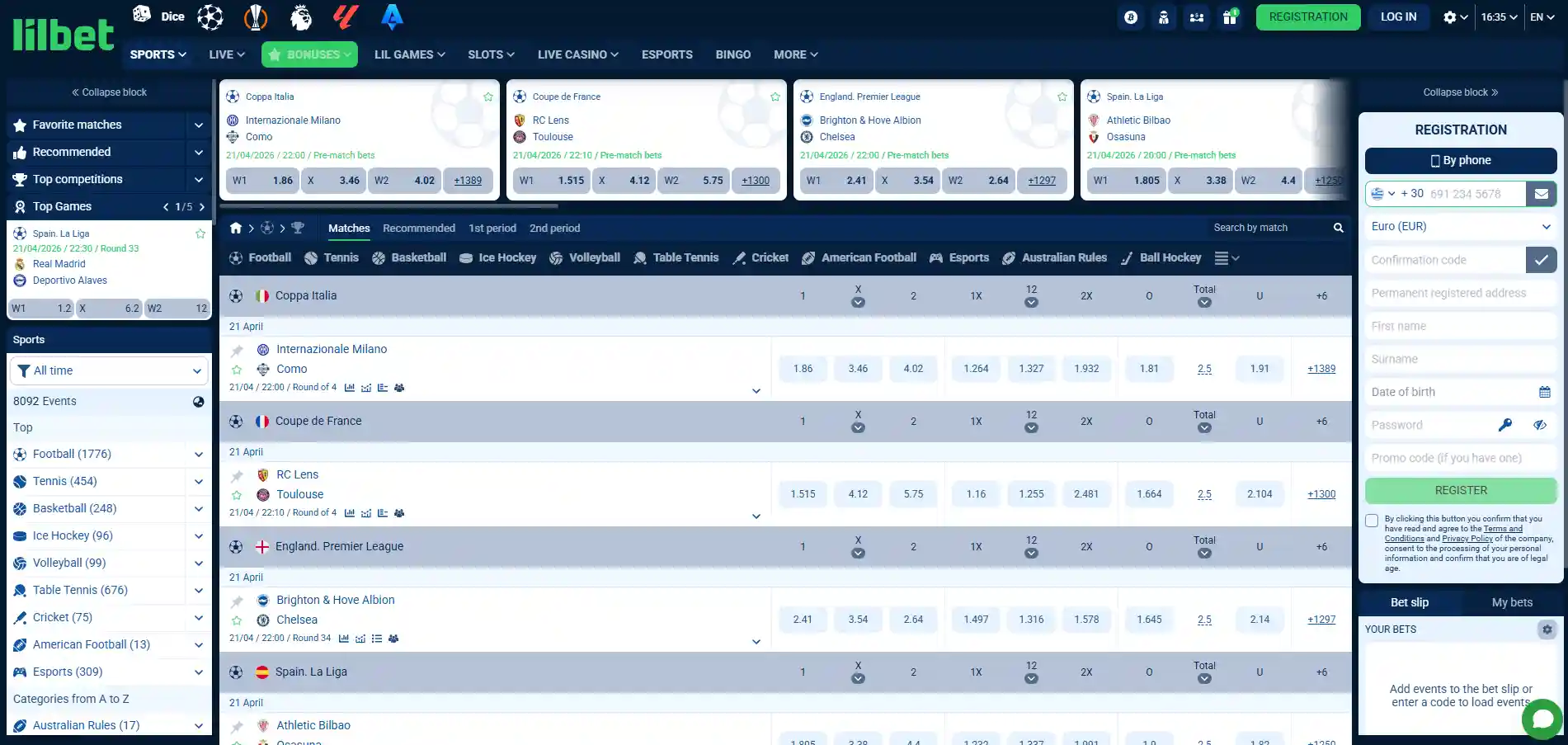Select By phone registration method
1568x745 pixels.
coord(1461,161)
